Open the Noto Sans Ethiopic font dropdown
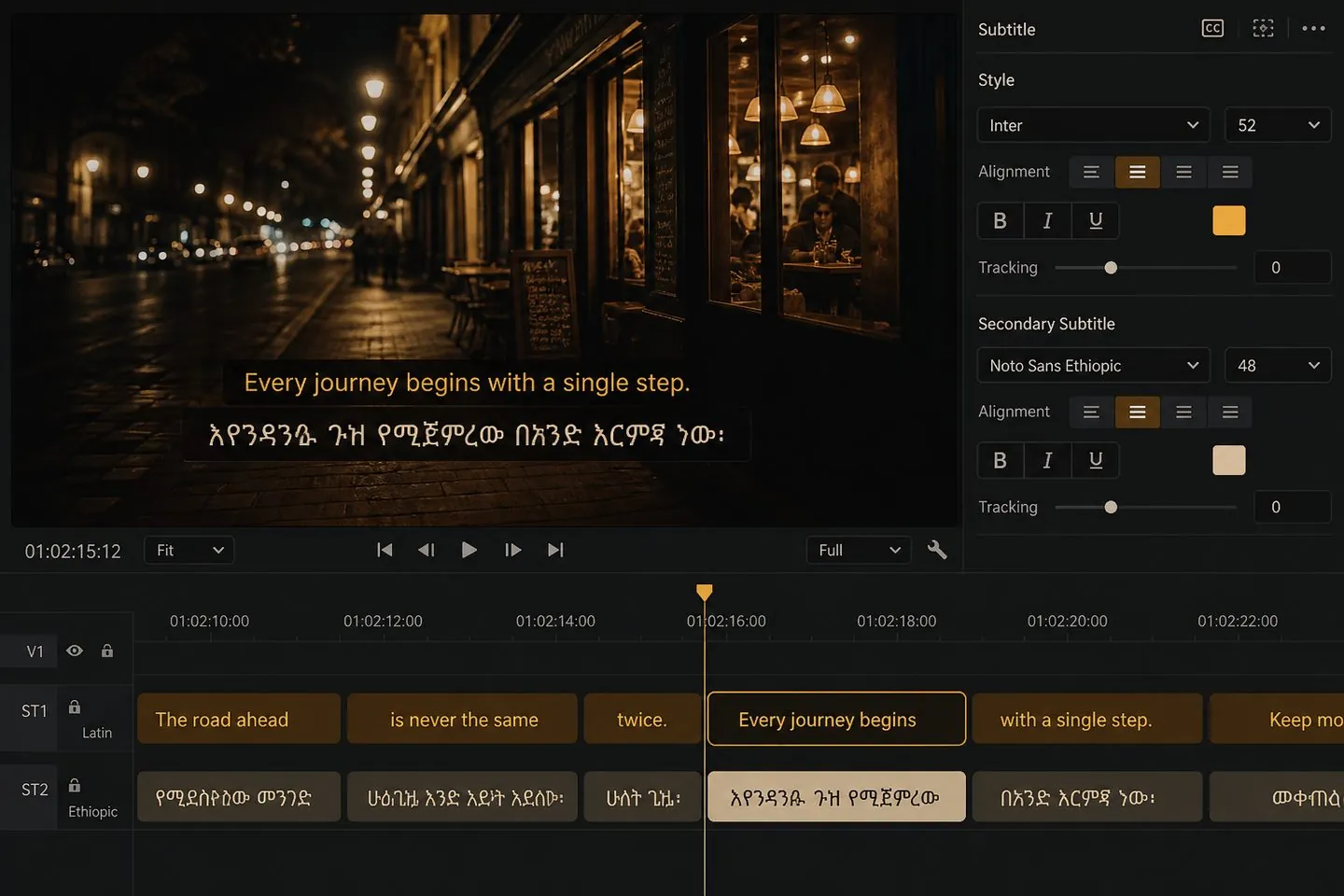This screenshot has height=896, width=1344. (x=1094, y=365)
